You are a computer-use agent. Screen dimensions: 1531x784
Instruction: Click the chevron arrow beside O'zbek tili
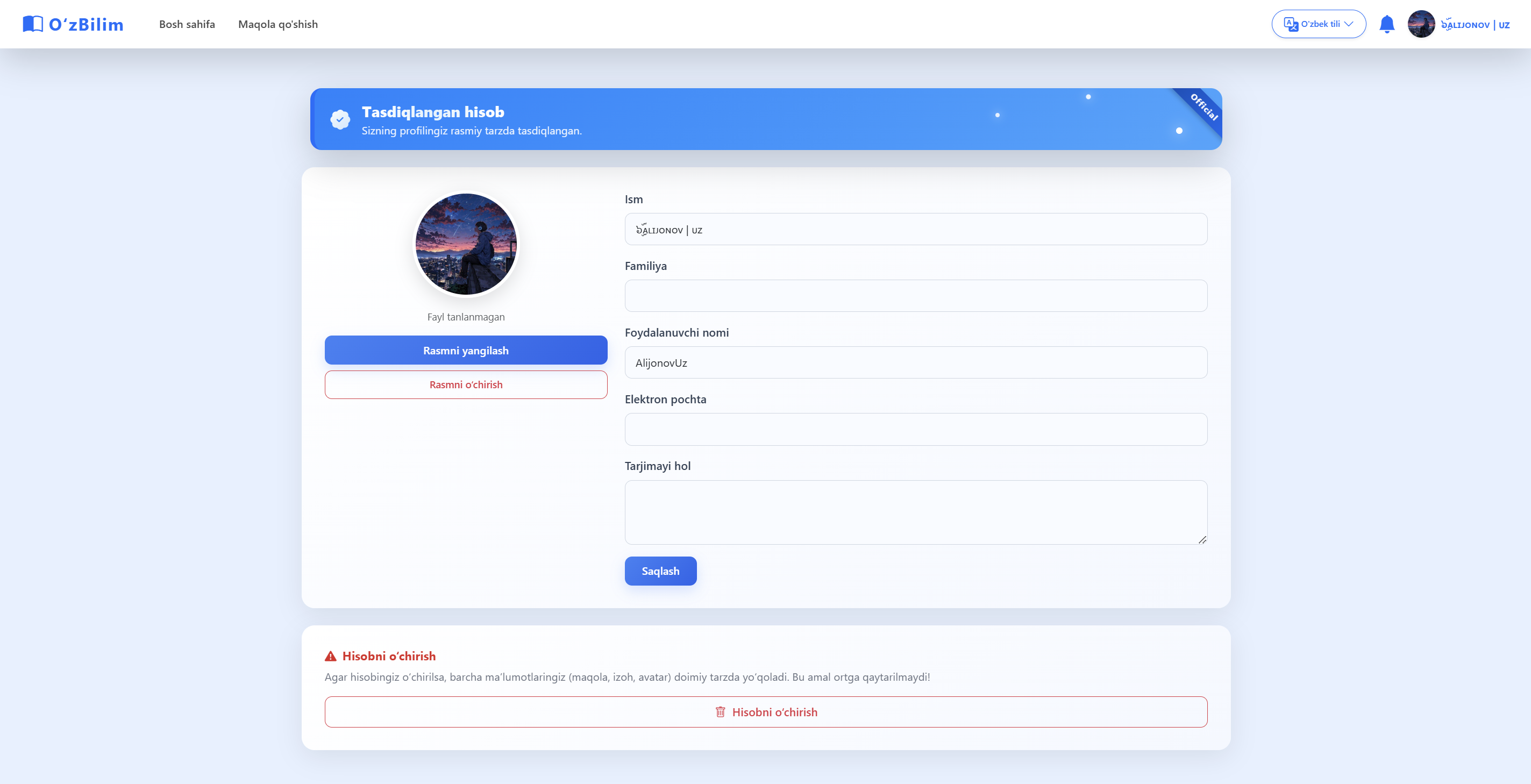[1349, 24]
